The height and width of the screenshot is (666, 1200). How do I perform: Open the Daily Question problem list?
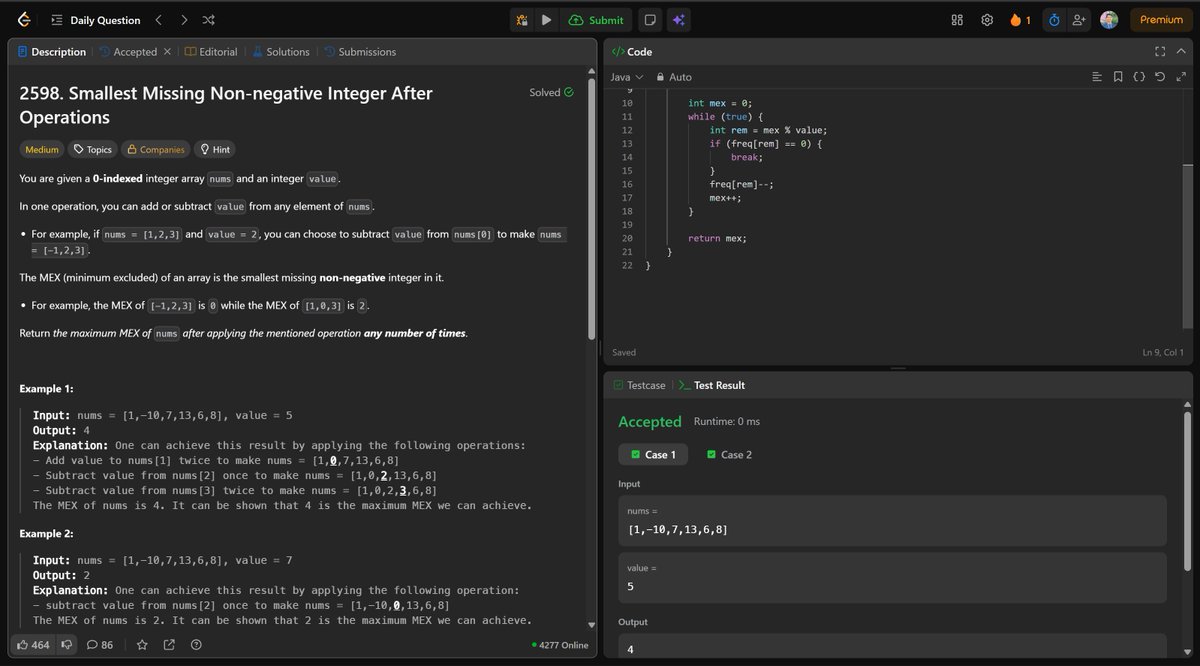coord(95,20)
